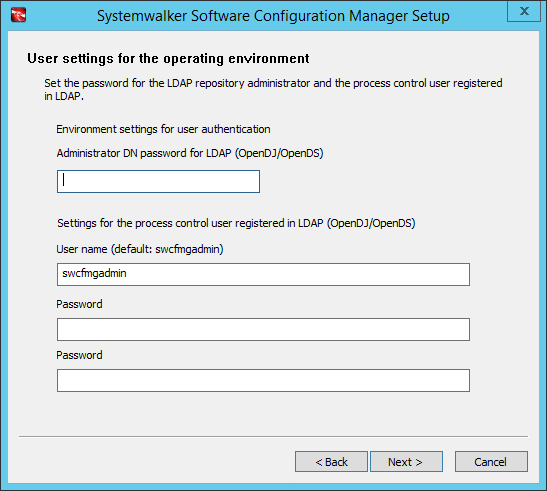Click the User name field containing swcfmgadmin

(x=263, y=275)
